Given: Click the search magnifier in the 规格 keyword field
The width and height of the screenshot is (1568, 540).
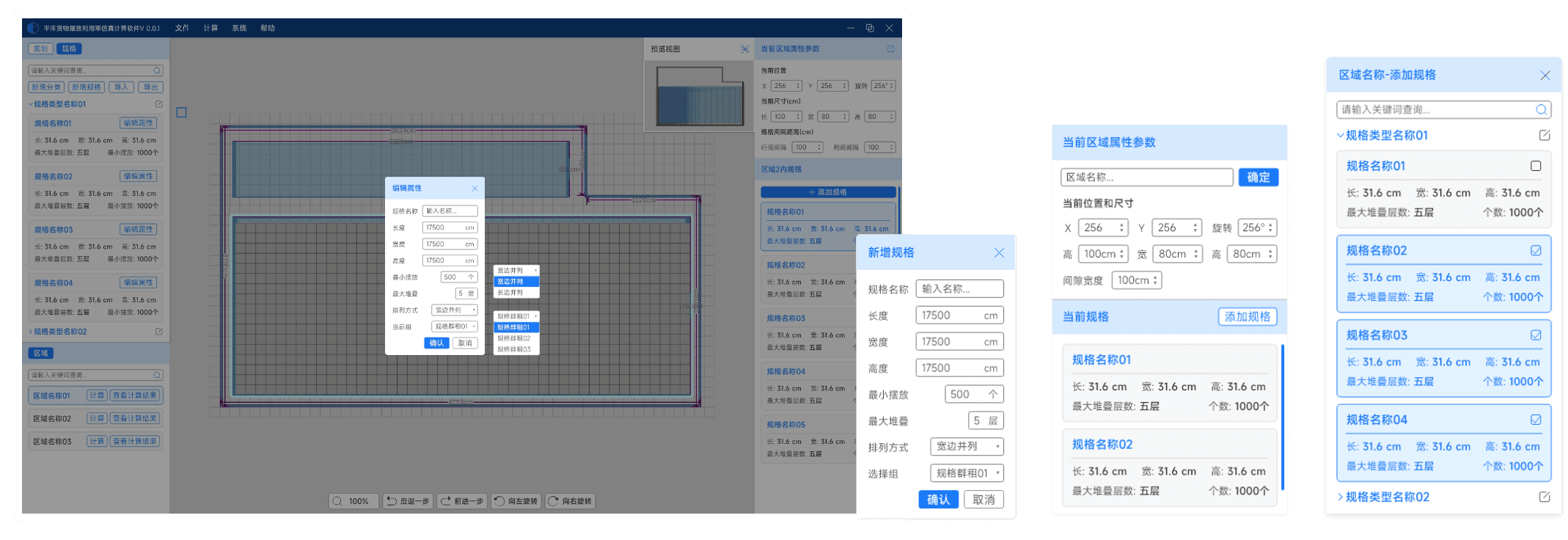Looking at the screenshot, I should (x=157, y=70).
